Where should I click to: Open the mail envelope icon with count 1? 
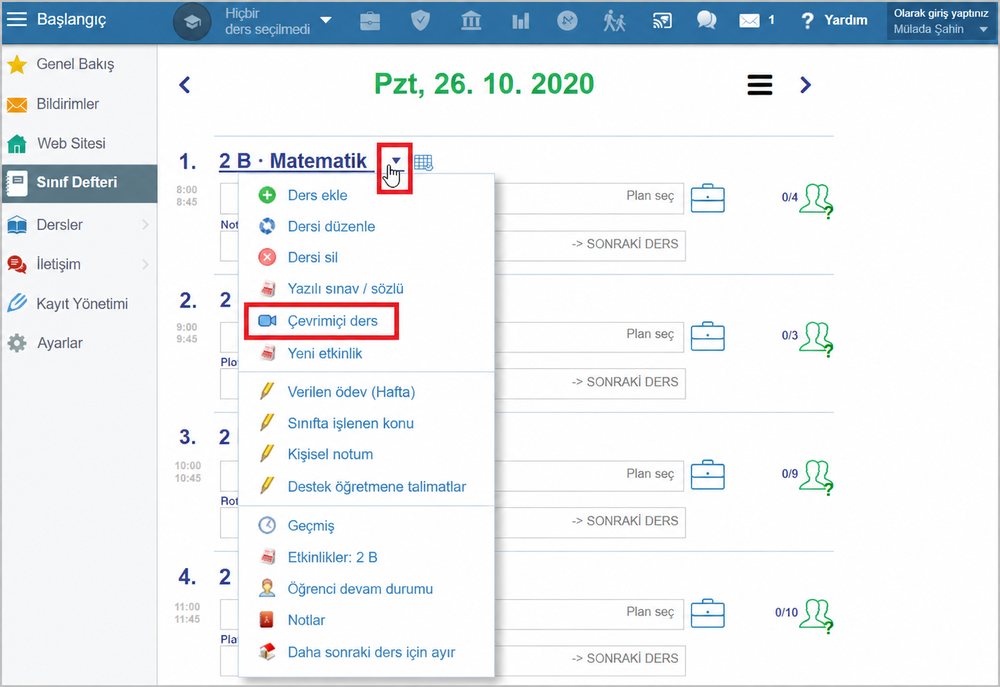click(756, 20)
